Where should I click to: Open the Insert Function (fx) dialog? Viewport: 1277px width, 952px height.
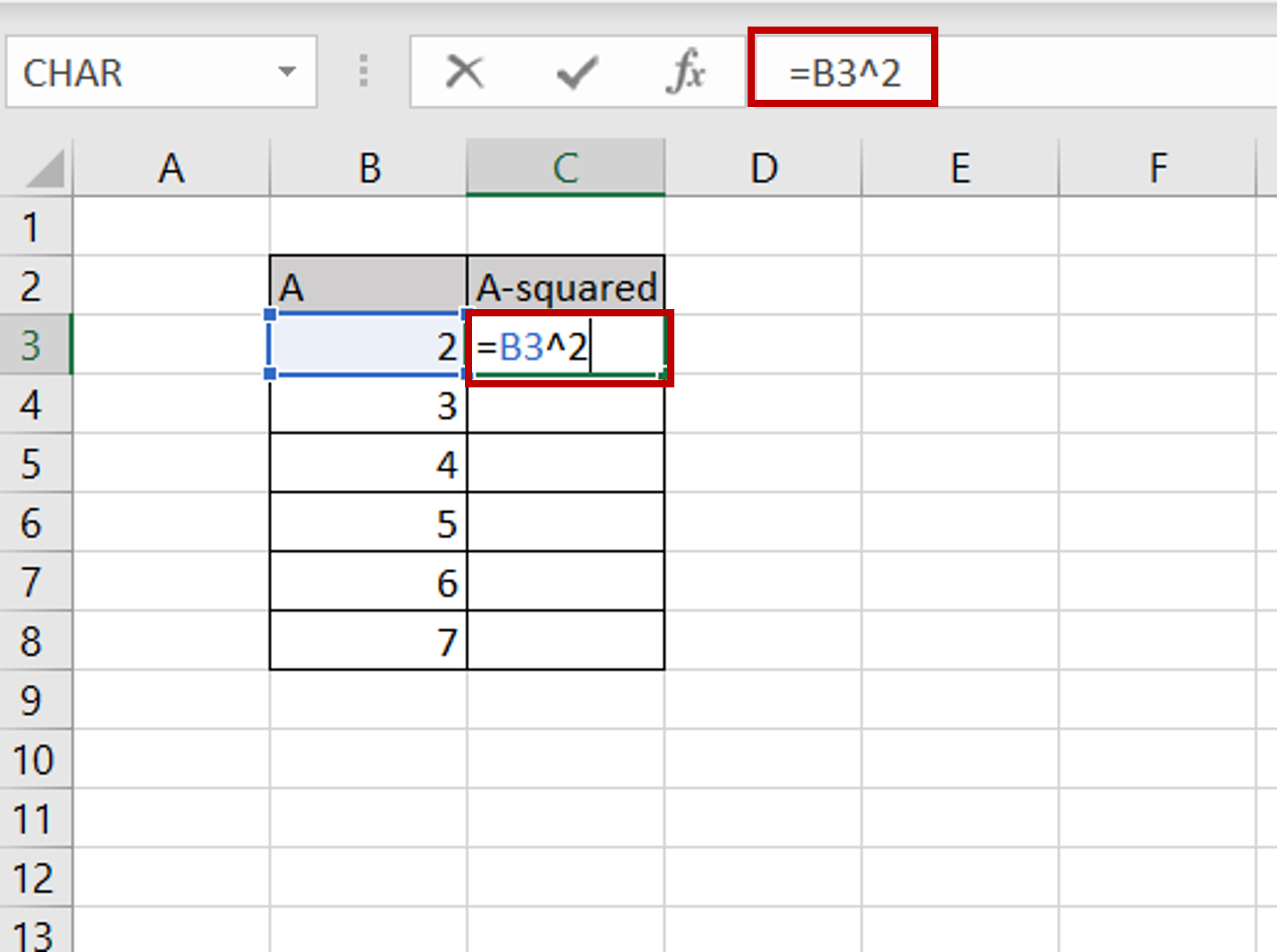pos(685,71)
